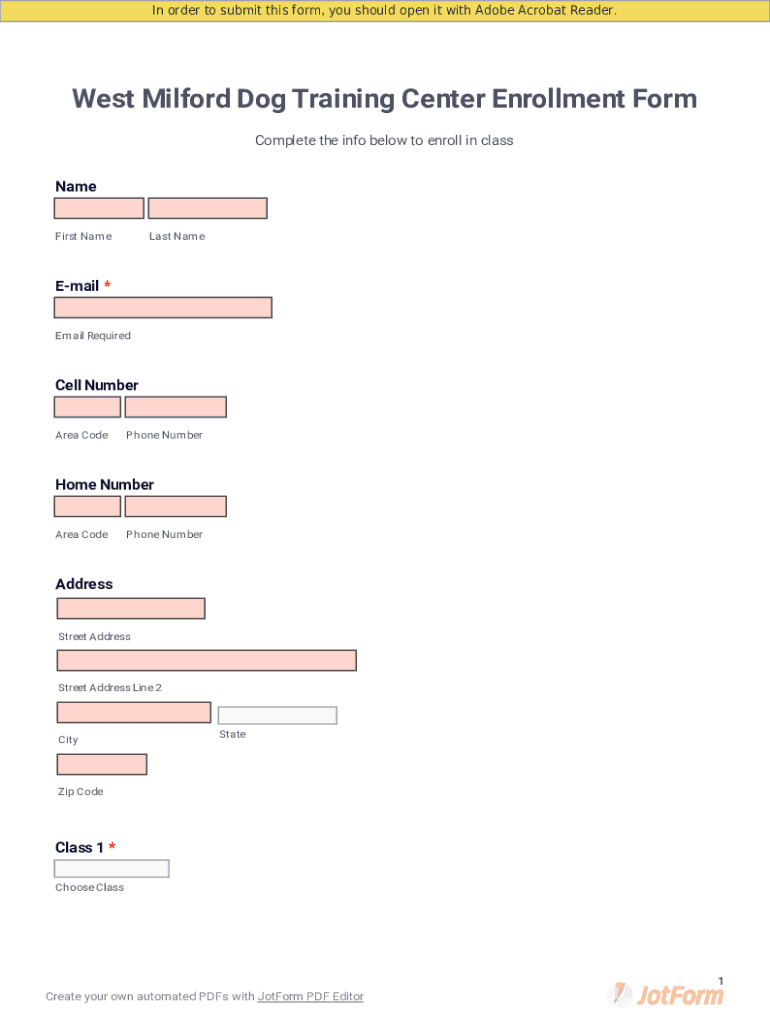Select the E-mail input field
This screenshot has width=770, height=1024.
(163, 308)
